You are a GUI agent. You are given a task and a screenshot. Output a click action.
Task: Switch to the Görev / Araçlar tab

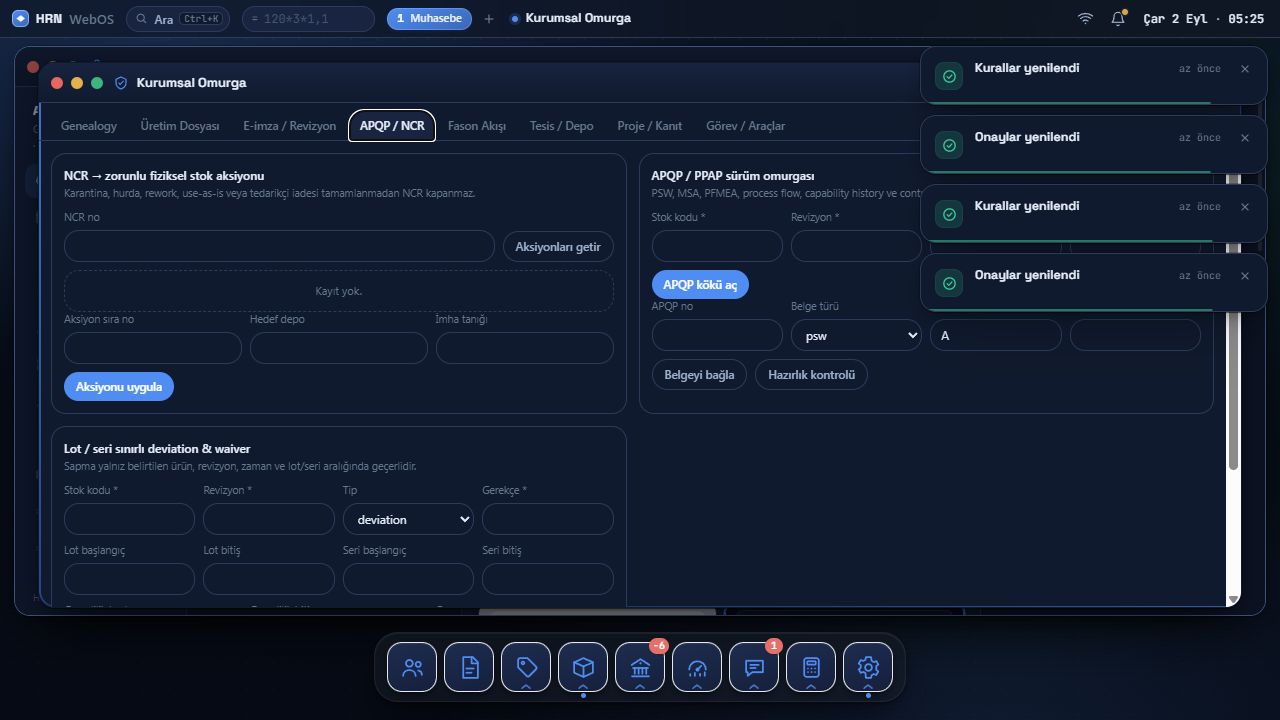(746, 126)
